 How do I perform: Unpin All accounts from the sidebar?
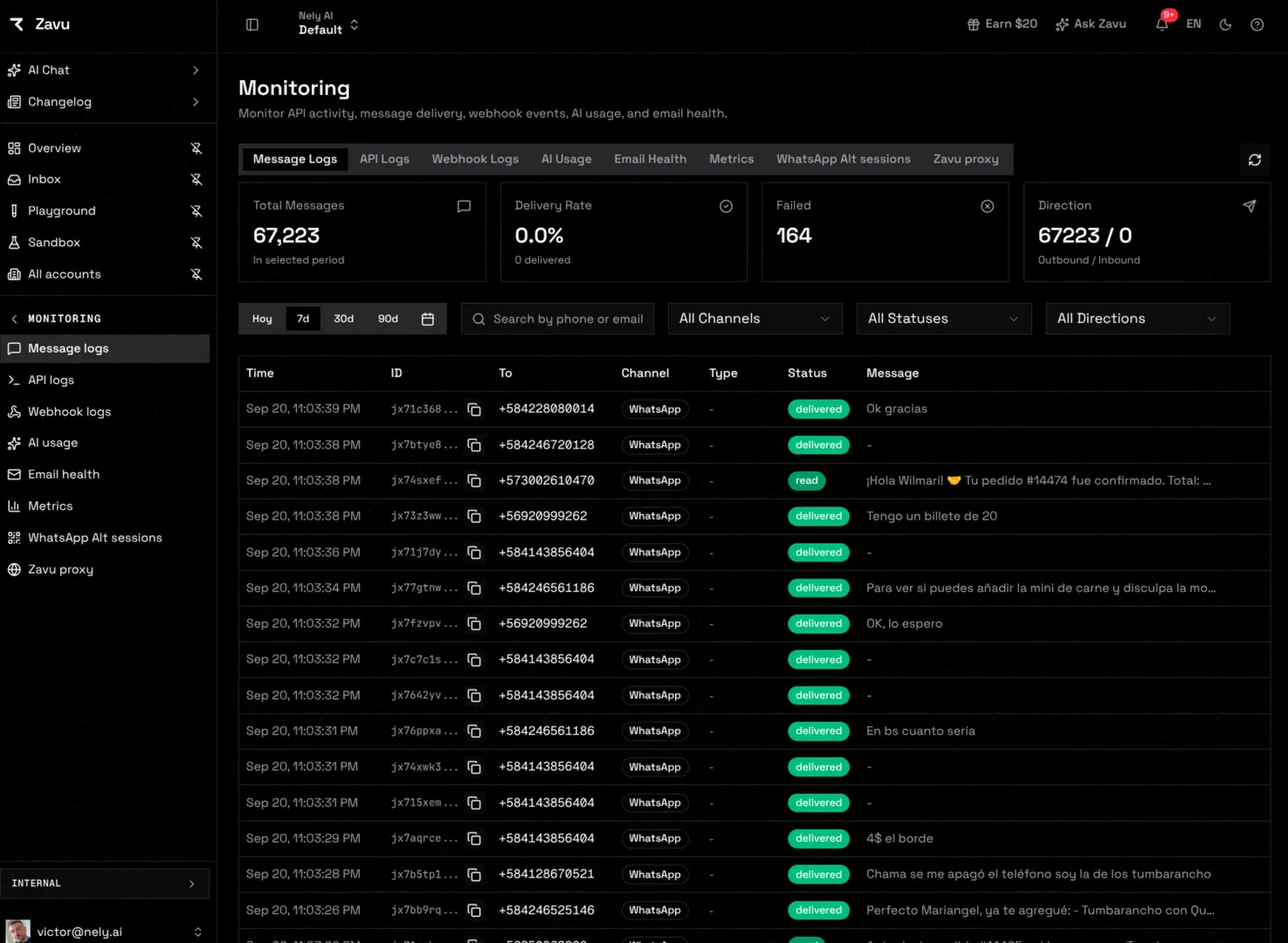point(196,274)
